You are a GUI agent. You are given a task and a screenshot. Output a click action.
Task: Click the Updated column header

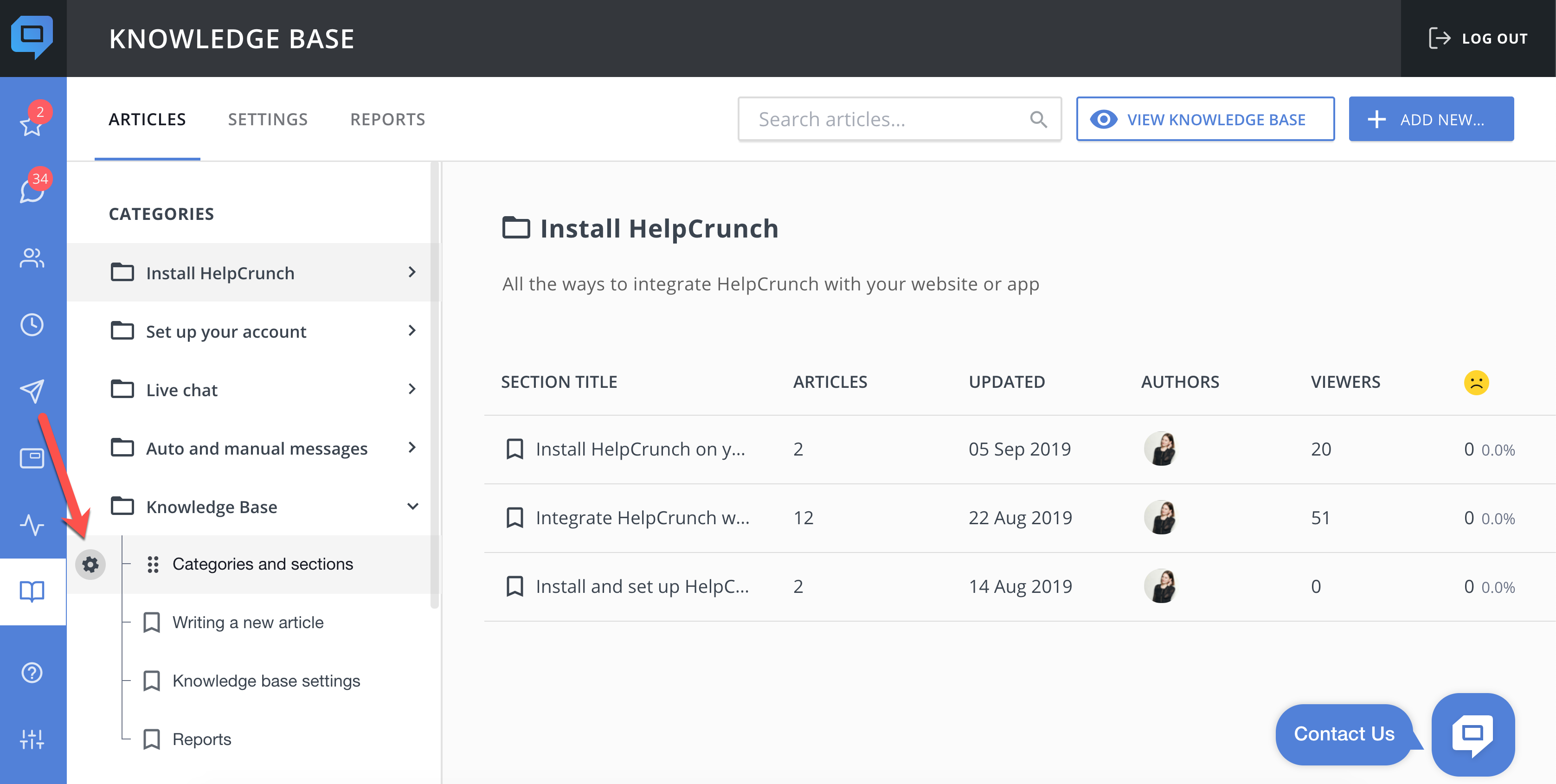coord(1006,382)
